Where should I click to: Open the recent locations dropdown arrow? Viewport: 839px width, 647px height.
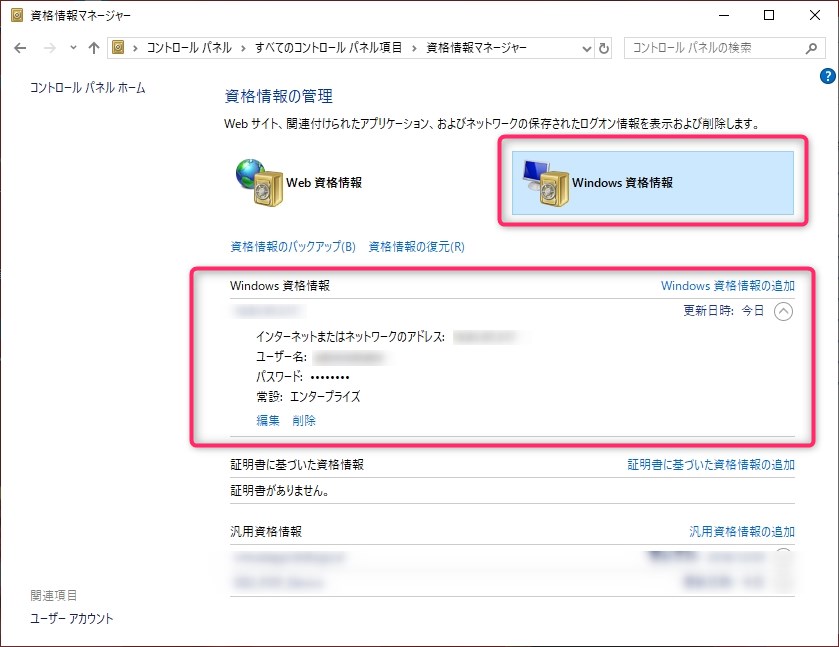73,48
